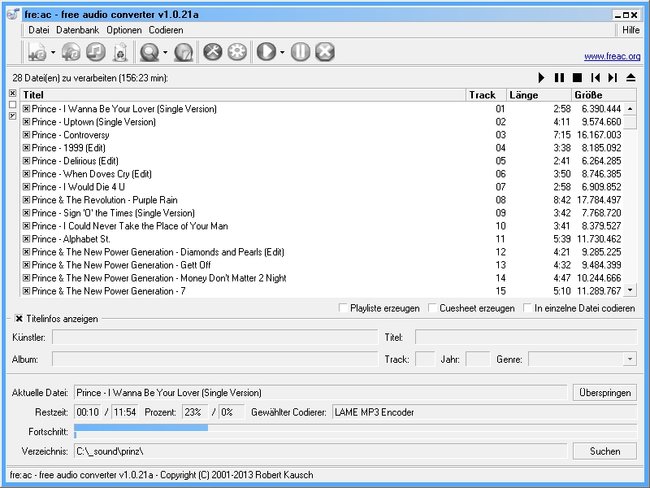
Task: Select the row 'Prince - When Doves Cry (Edit)'
Action: (322, 174)
